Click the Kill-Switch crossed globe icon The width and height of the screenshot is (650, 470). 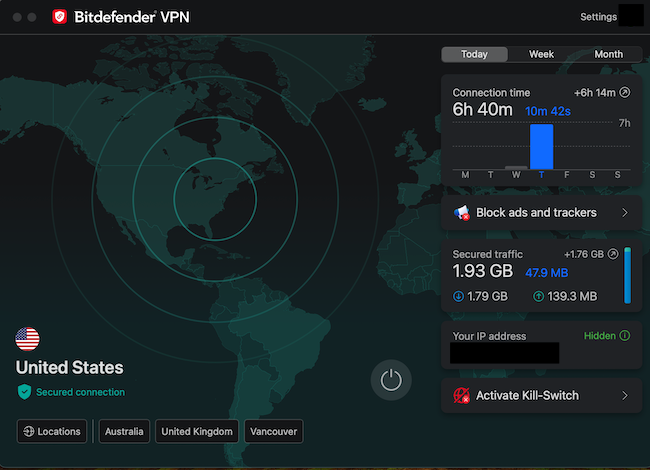[x=461, y=395]
